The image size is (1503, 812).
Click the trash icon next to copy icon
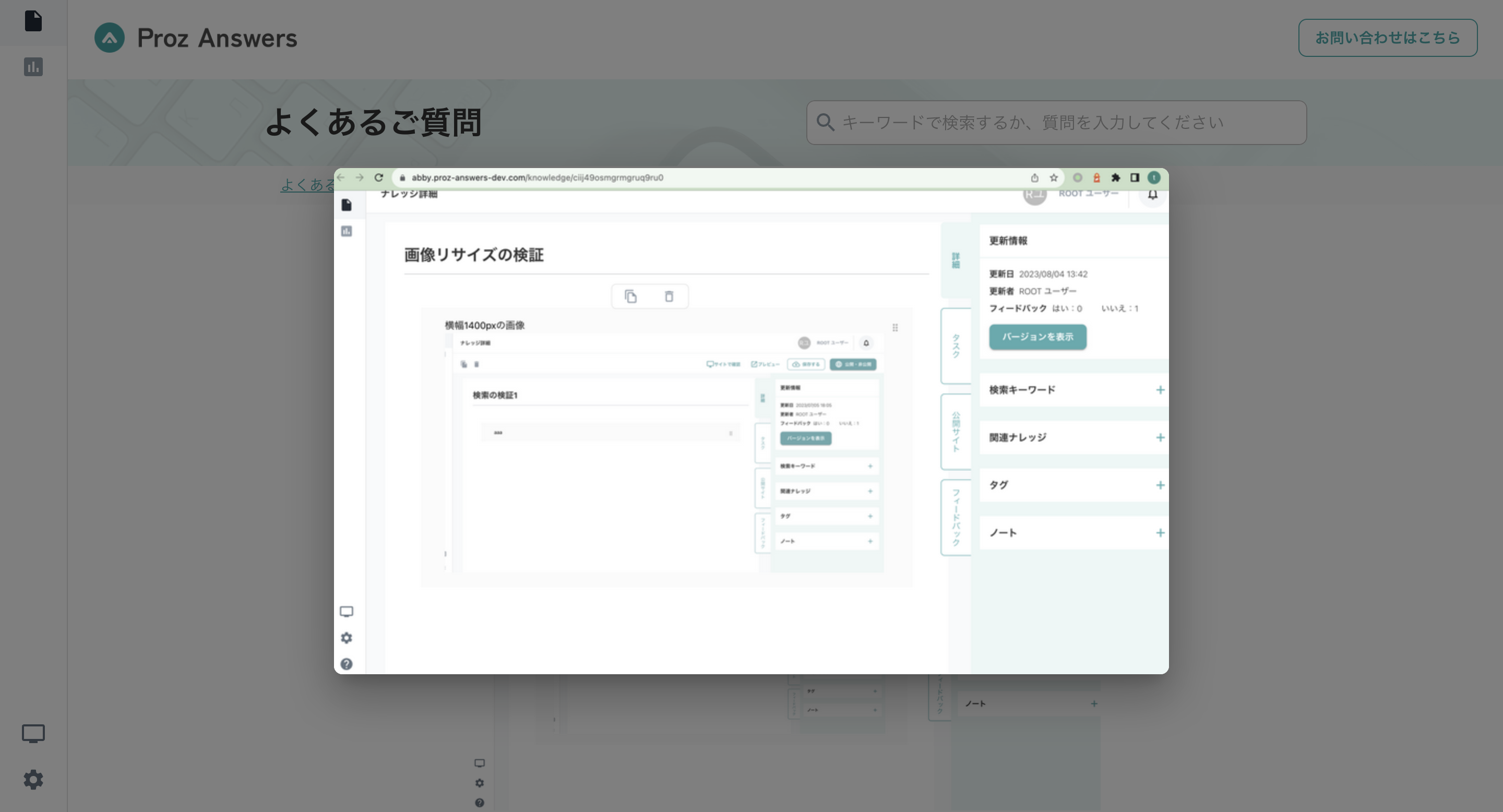pos(669,296)
